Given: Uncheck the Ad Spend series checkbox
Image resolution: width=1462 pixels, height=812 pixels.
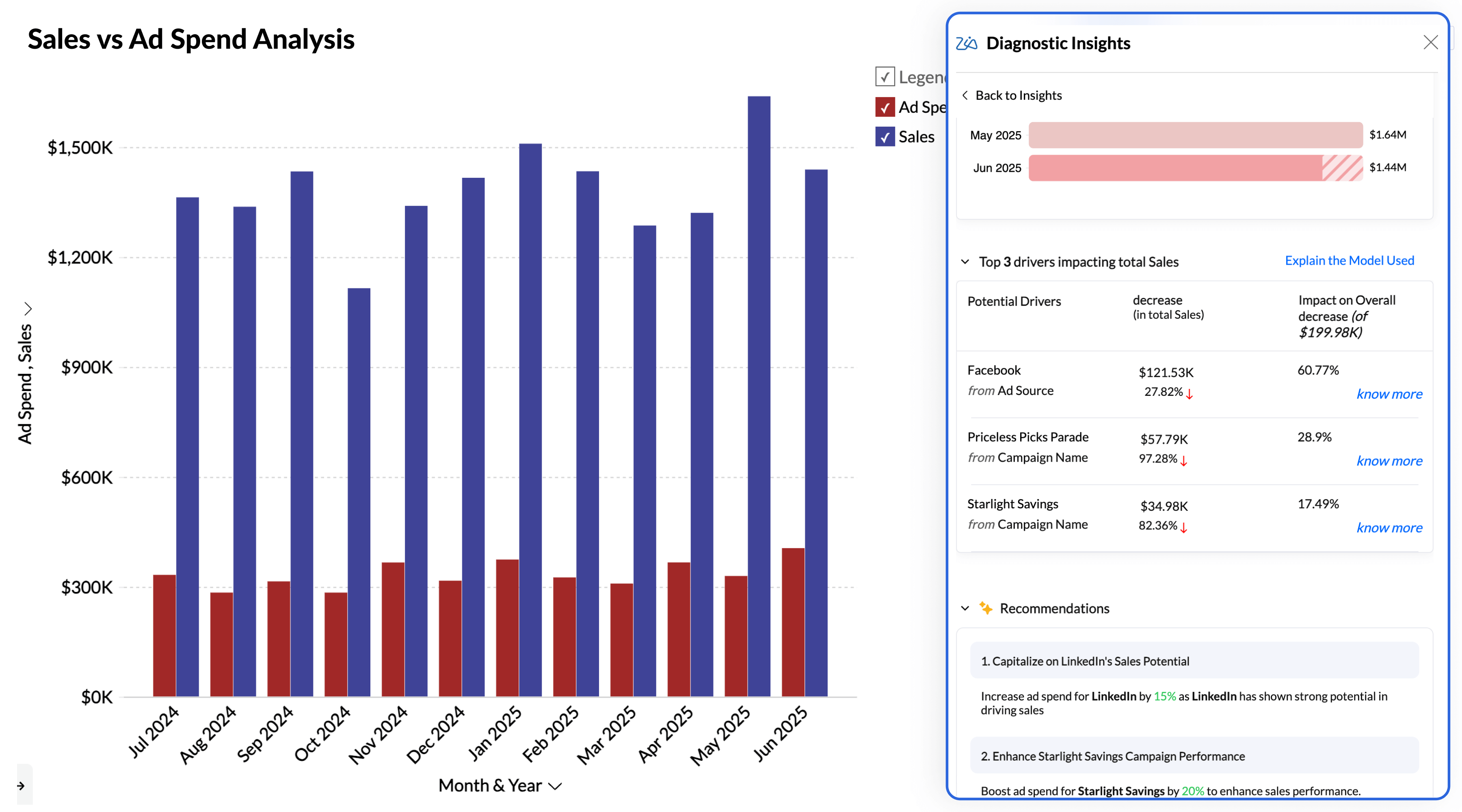Looking at the screenshot, I should click(885, 107).
